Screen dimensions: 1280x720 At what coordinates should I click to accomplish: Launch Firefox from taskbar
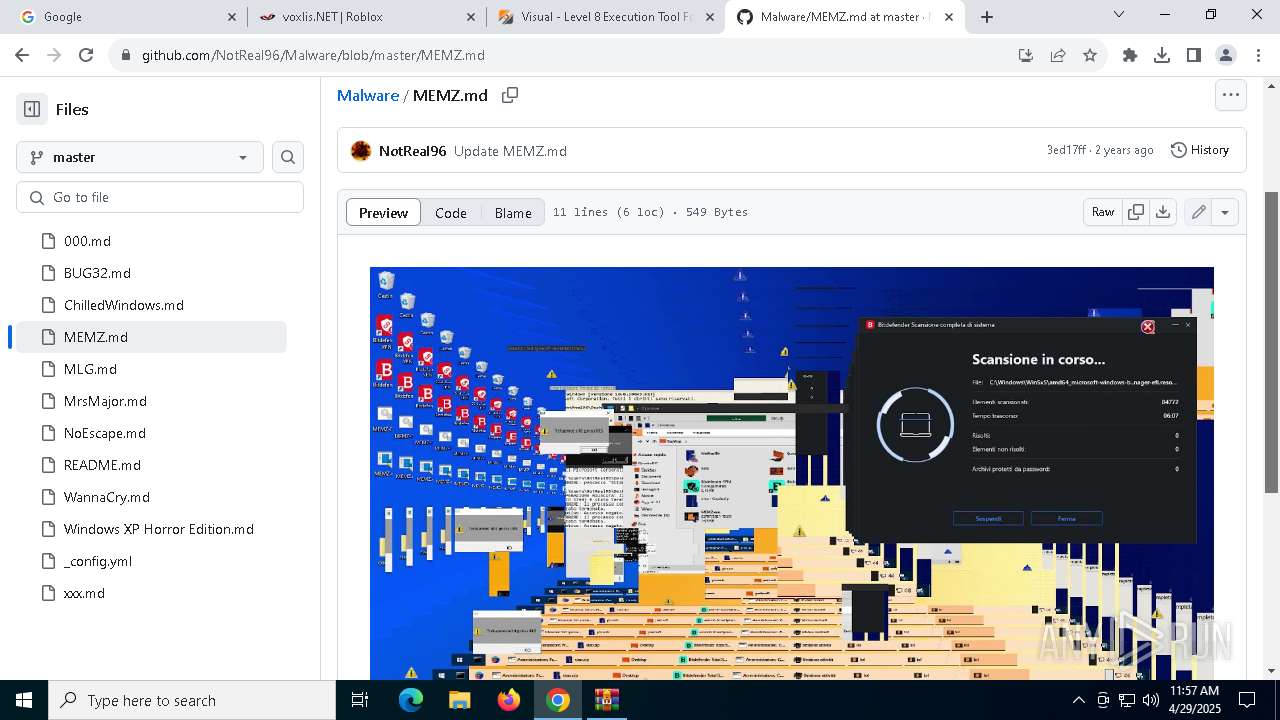(x=509, y=700)
